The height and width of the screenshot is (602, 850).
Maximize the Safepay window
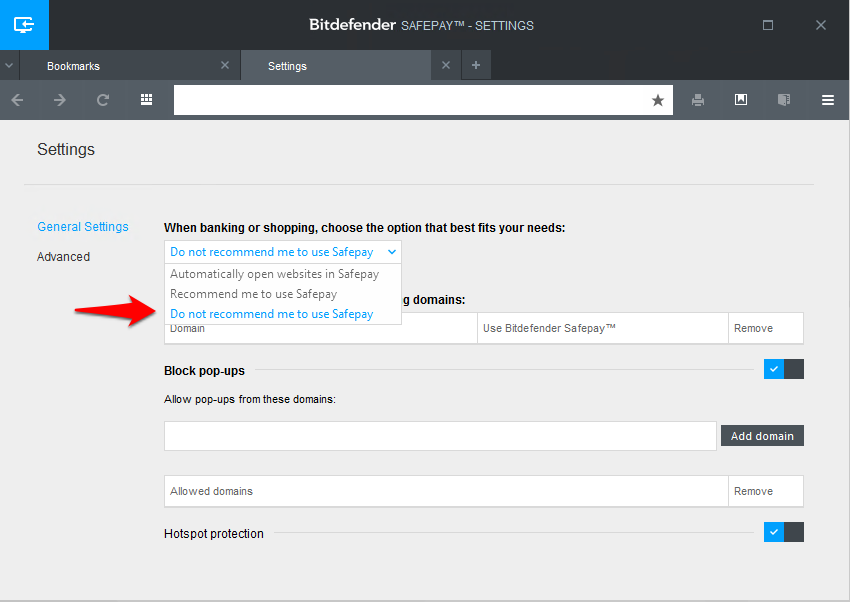[768, 25]
